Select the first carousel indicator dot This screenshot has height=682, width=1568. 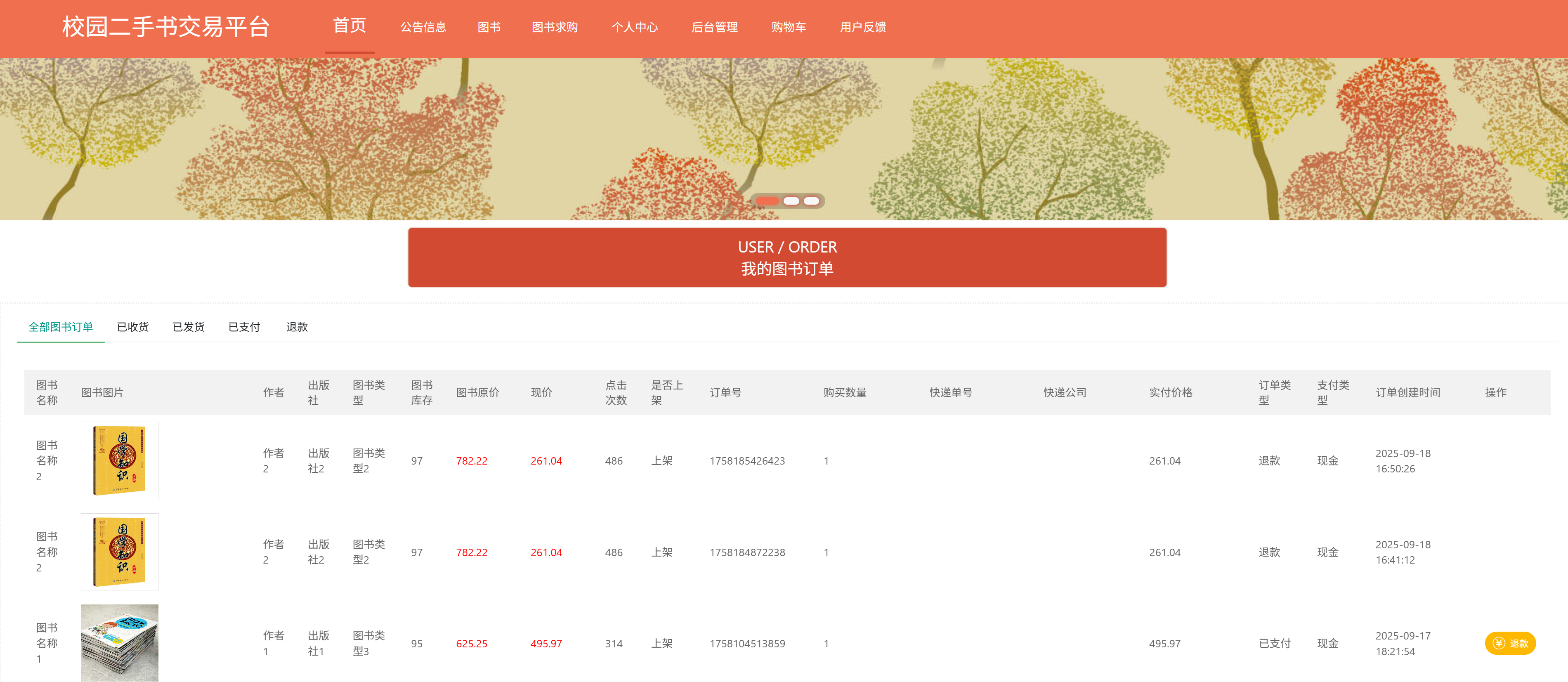point(767,201)
